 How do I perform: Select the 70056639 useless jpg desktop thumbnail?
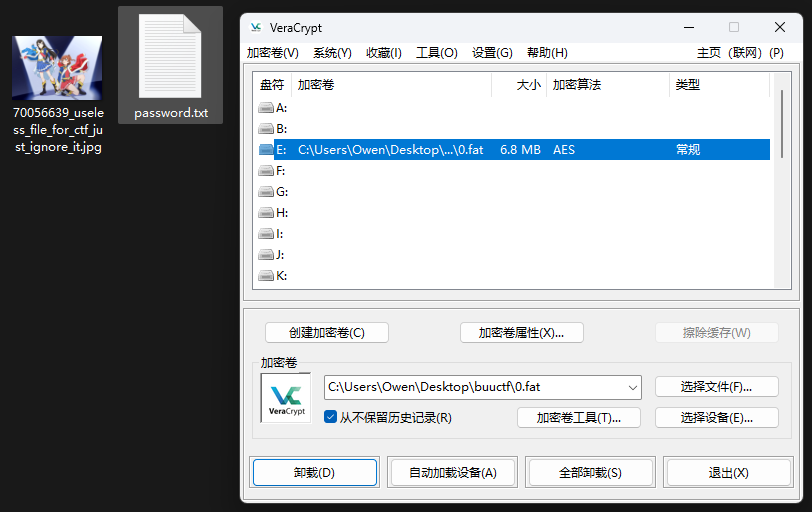click(57, 68)
